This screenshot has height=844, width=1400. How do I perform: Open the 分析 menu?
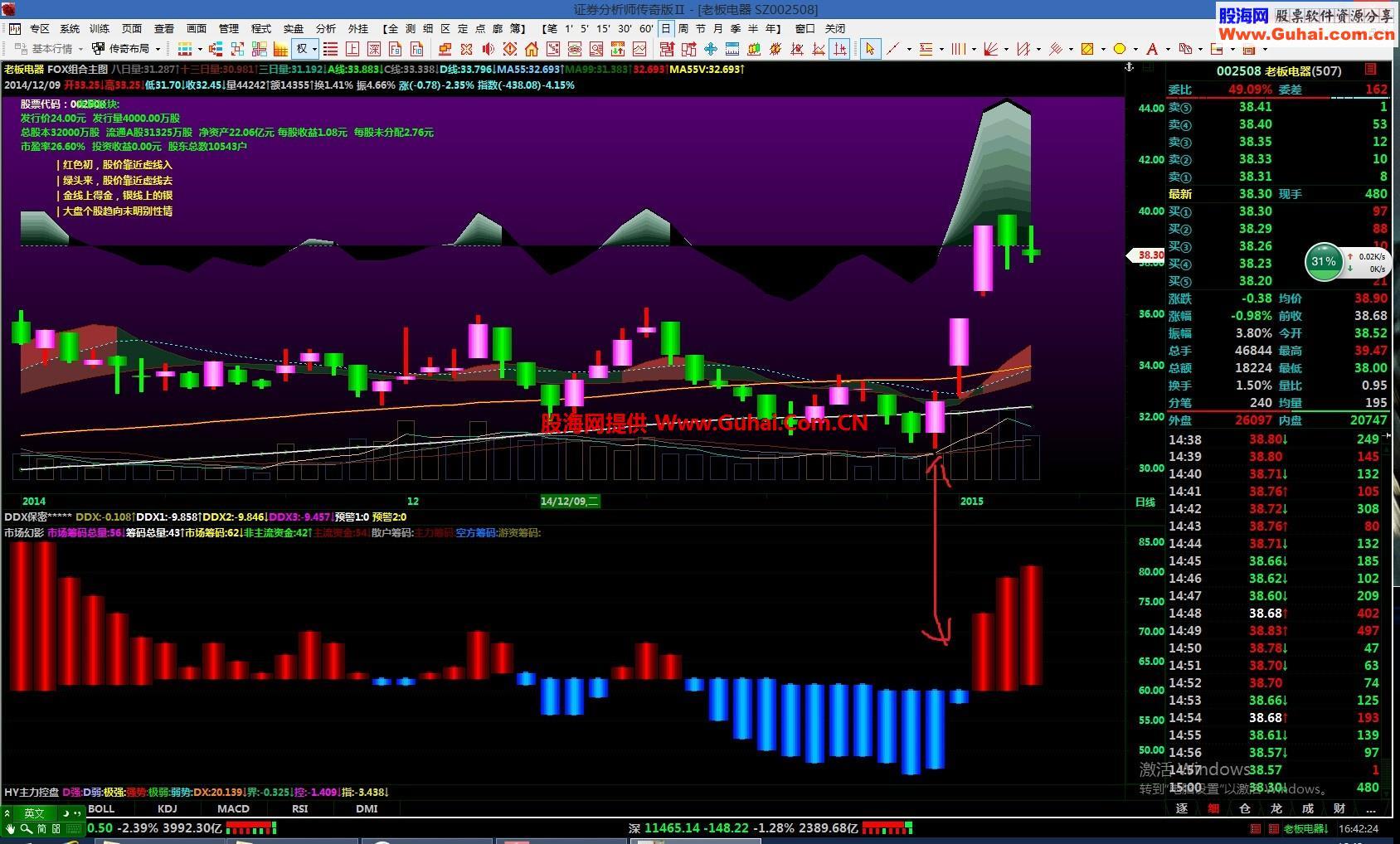coord(326,28)
